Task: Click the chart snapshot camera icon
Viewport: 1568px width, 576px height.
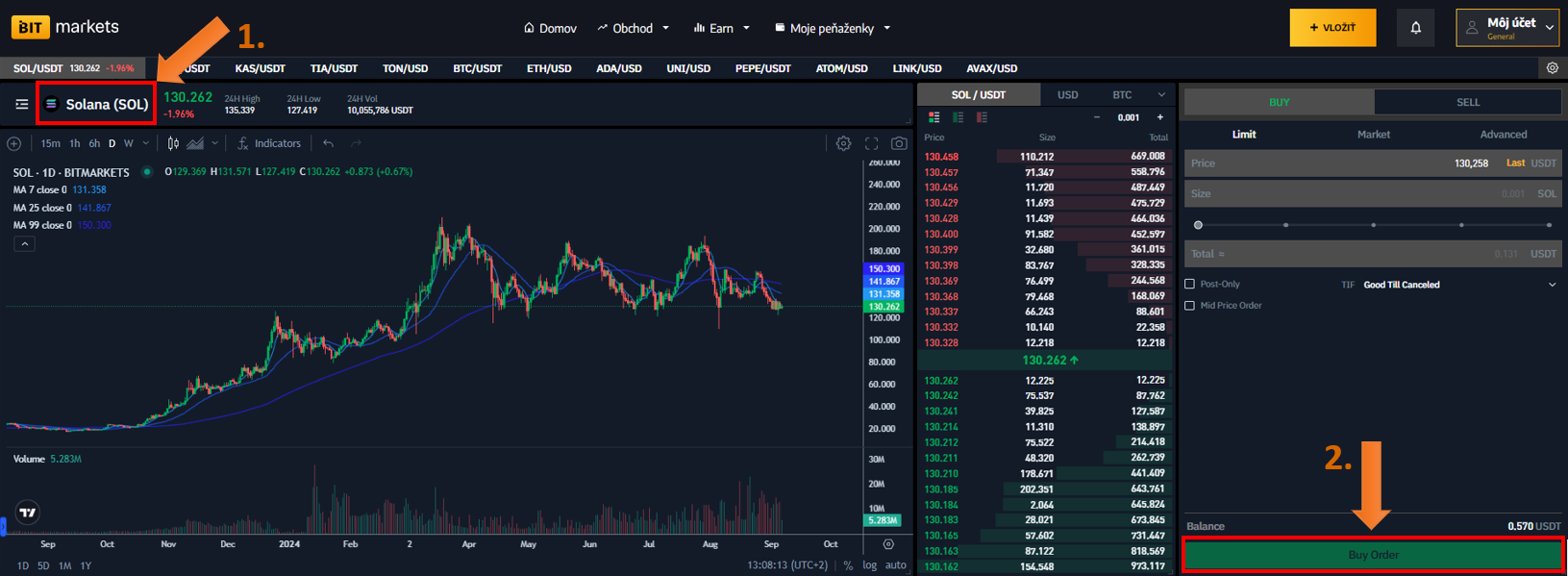Action: (899, 143)
